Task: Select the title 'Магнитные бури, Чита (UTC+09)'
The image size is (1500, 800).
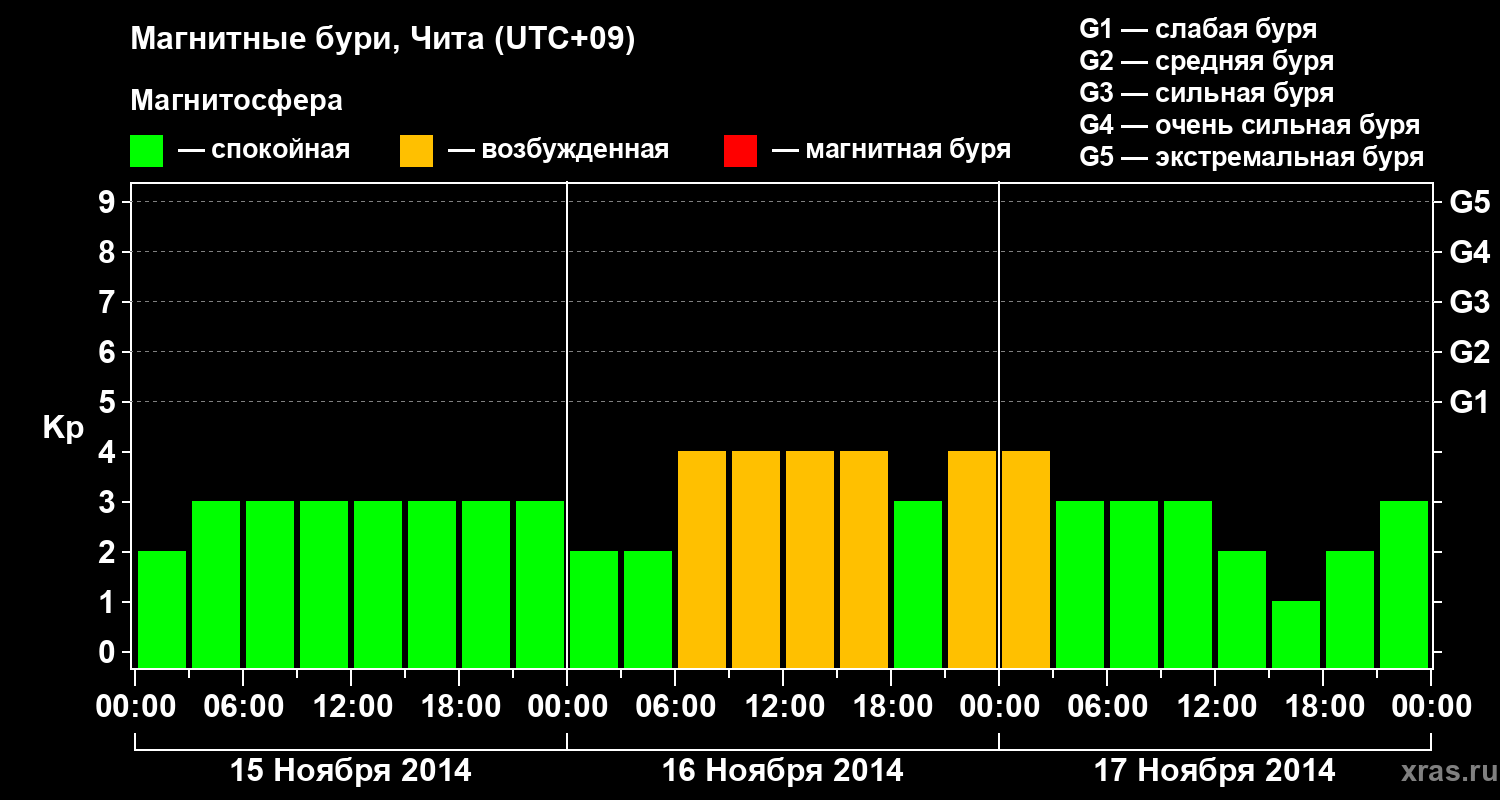Action: [x=383, y=40]
